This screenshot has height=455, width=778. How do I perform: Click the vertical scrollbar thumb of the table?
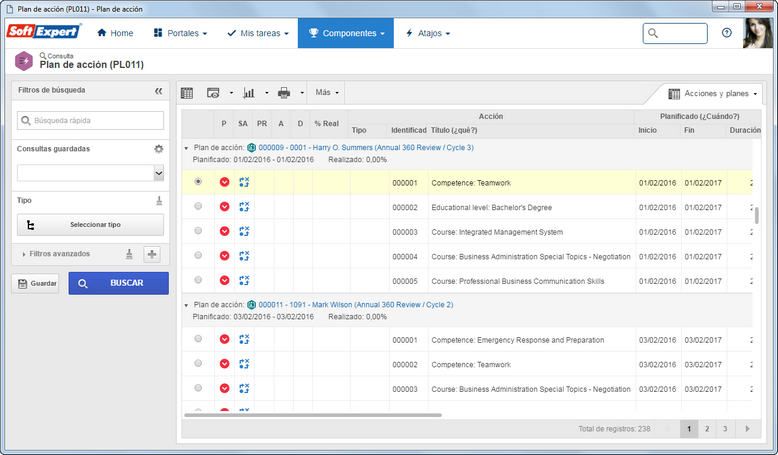click(x=757, y=216)
